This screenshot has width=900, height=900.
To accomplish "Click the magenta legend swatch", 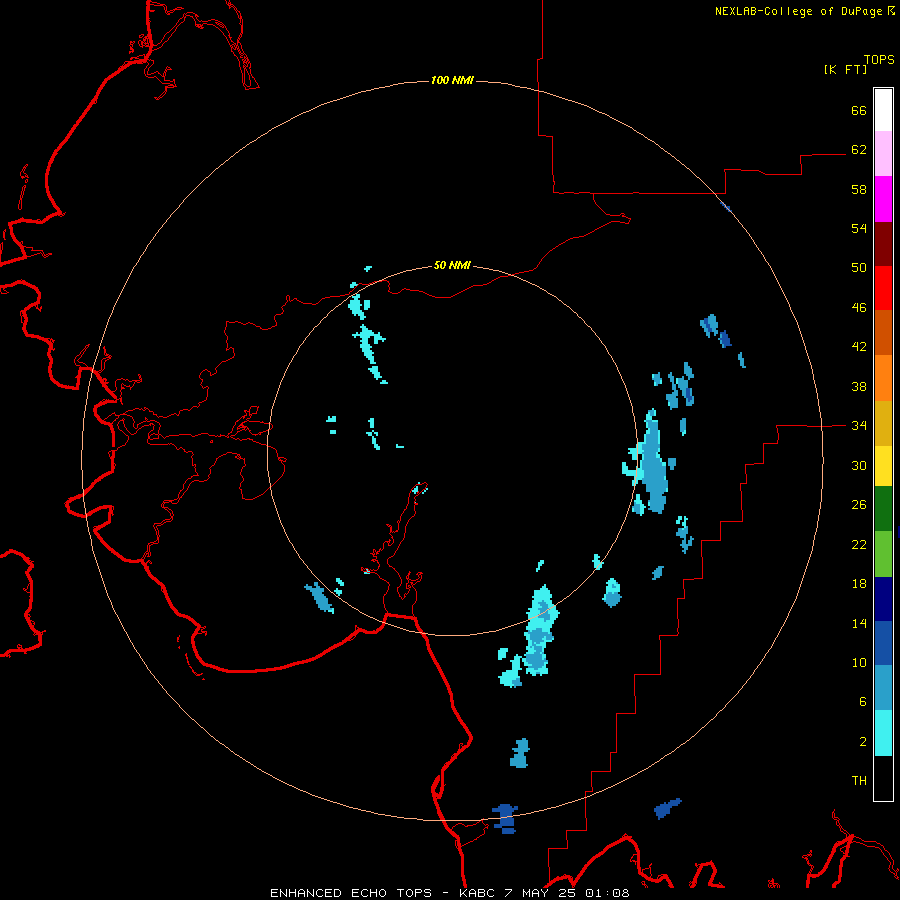I will point(883,199).
